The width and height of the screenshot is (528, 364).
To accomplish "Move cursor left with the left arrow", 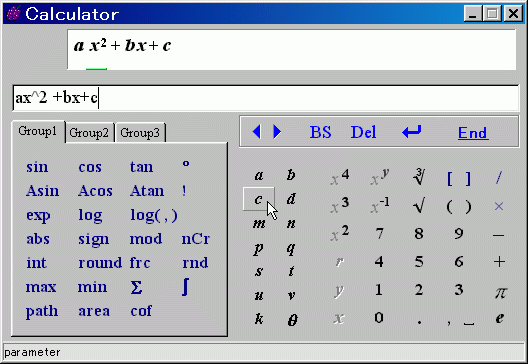I will coord(257,132).
